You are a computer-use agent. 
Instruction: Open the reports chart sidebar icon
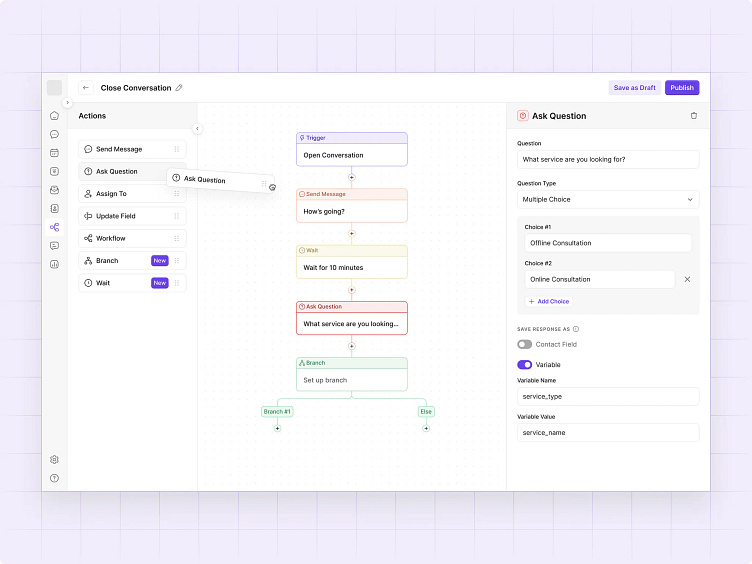point(54,264)
